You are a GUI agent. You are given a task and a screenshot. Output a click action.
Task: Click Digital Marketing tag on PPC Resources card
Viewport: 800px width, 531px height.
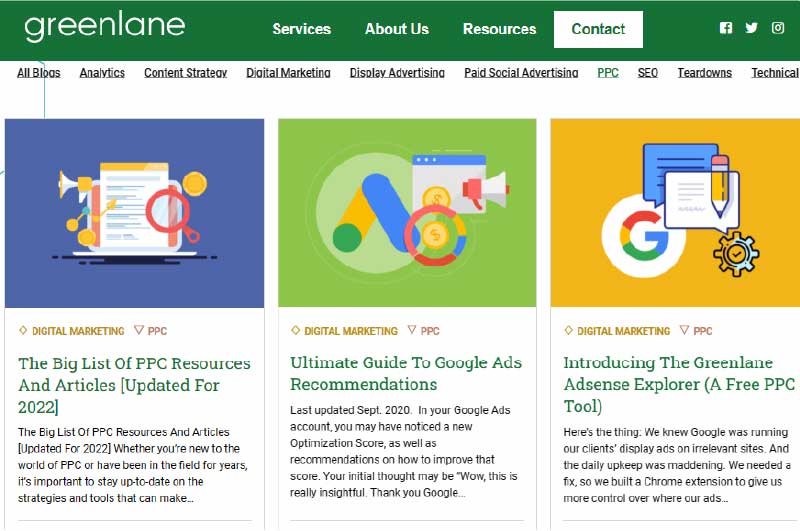point(78,331)
